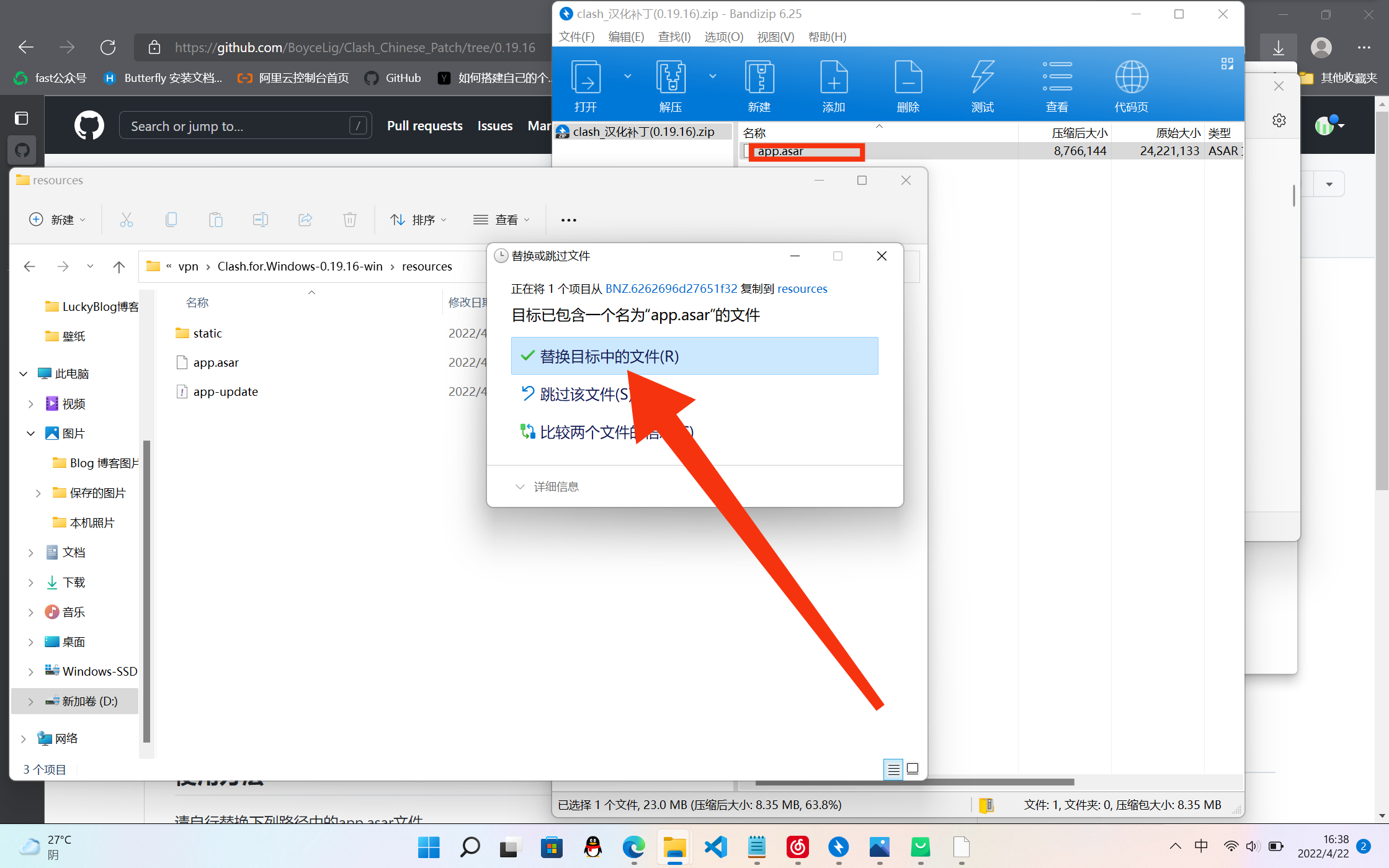
Task: Switch Explorer to details view toggle
Action: [x=893, y=769]
